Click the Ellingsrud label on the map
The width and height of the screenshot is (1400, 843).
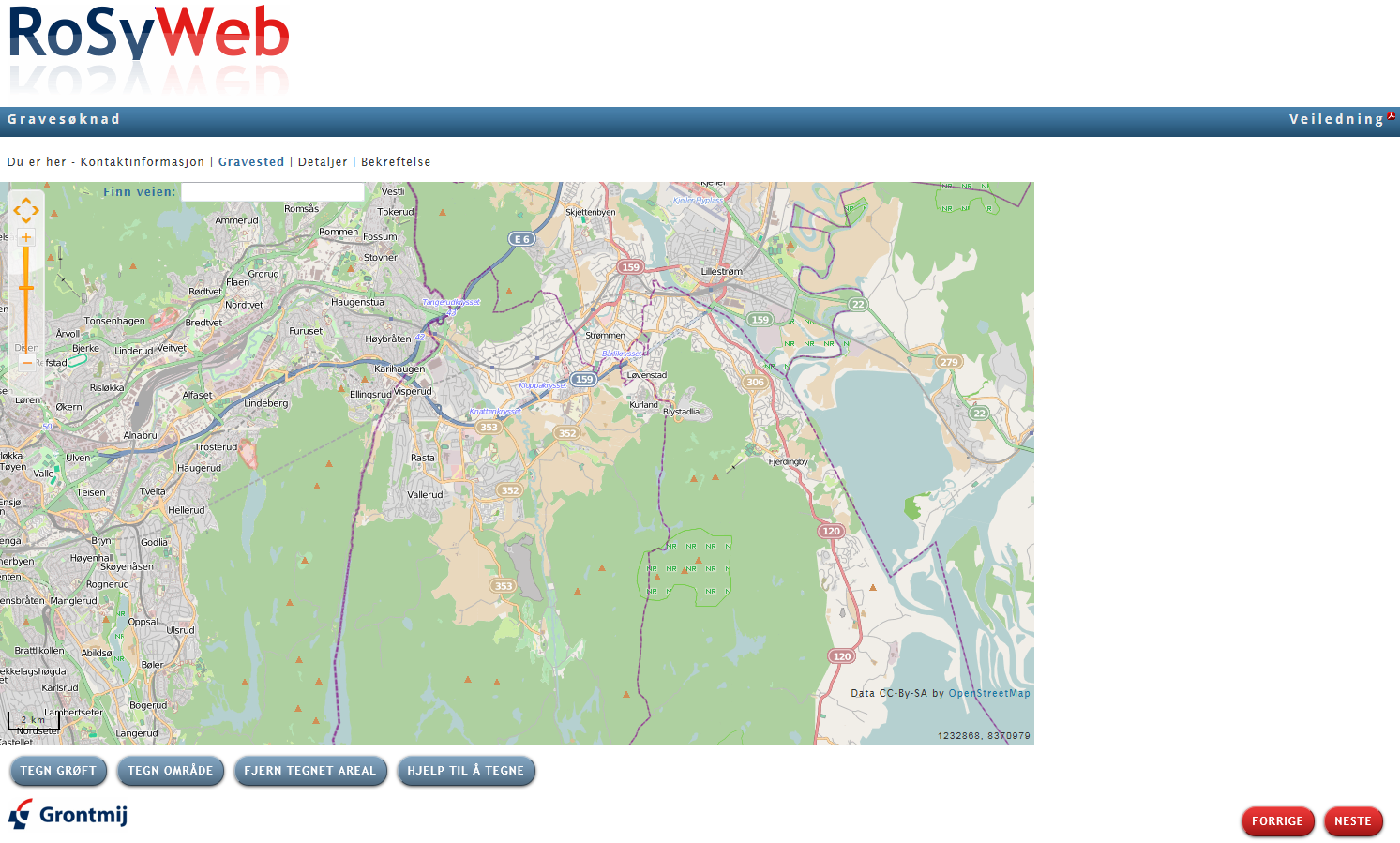pos(370,394)
